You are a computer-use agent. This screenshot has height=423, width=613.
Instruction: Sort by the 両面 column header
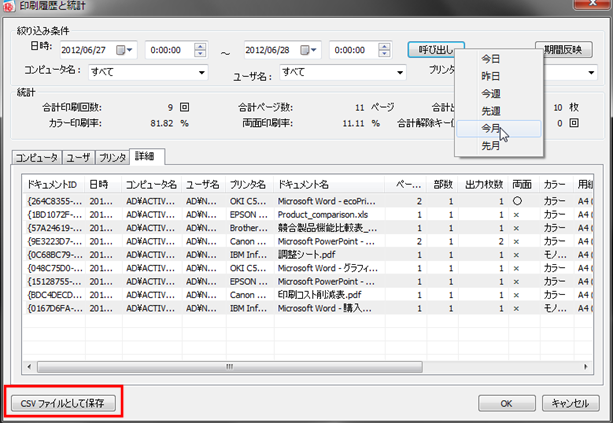pos(524,185)
